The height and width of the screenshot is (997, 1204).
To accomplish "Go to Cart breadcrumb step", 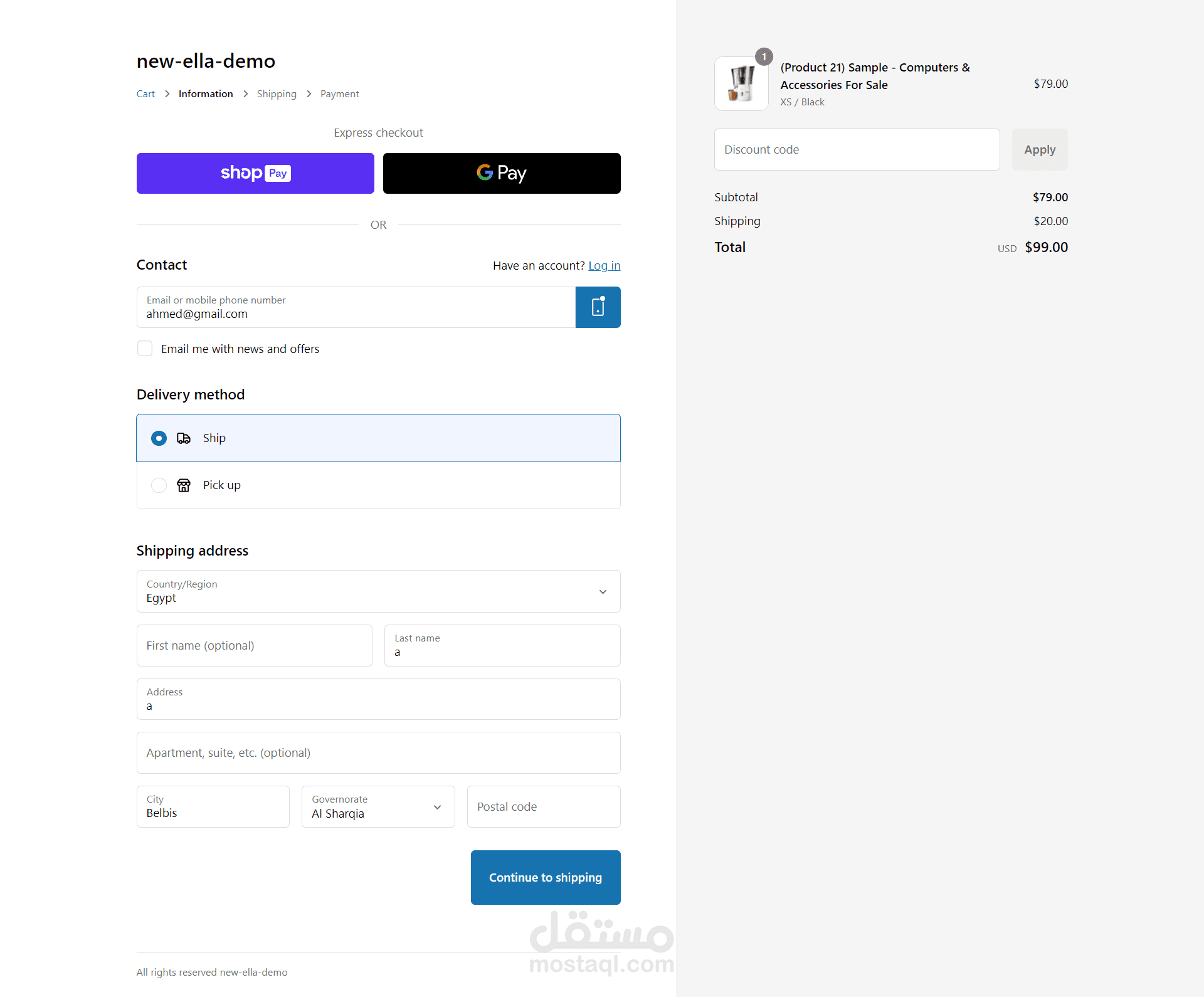I will (x=145, y=94).
